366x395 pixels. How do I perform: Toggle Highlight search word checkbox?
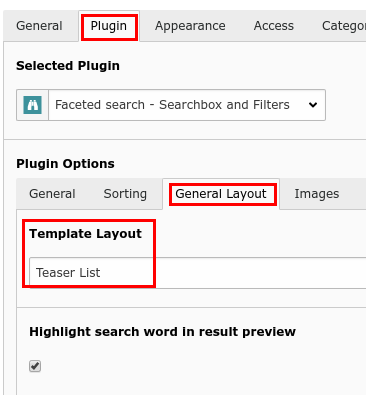[35, 366]
